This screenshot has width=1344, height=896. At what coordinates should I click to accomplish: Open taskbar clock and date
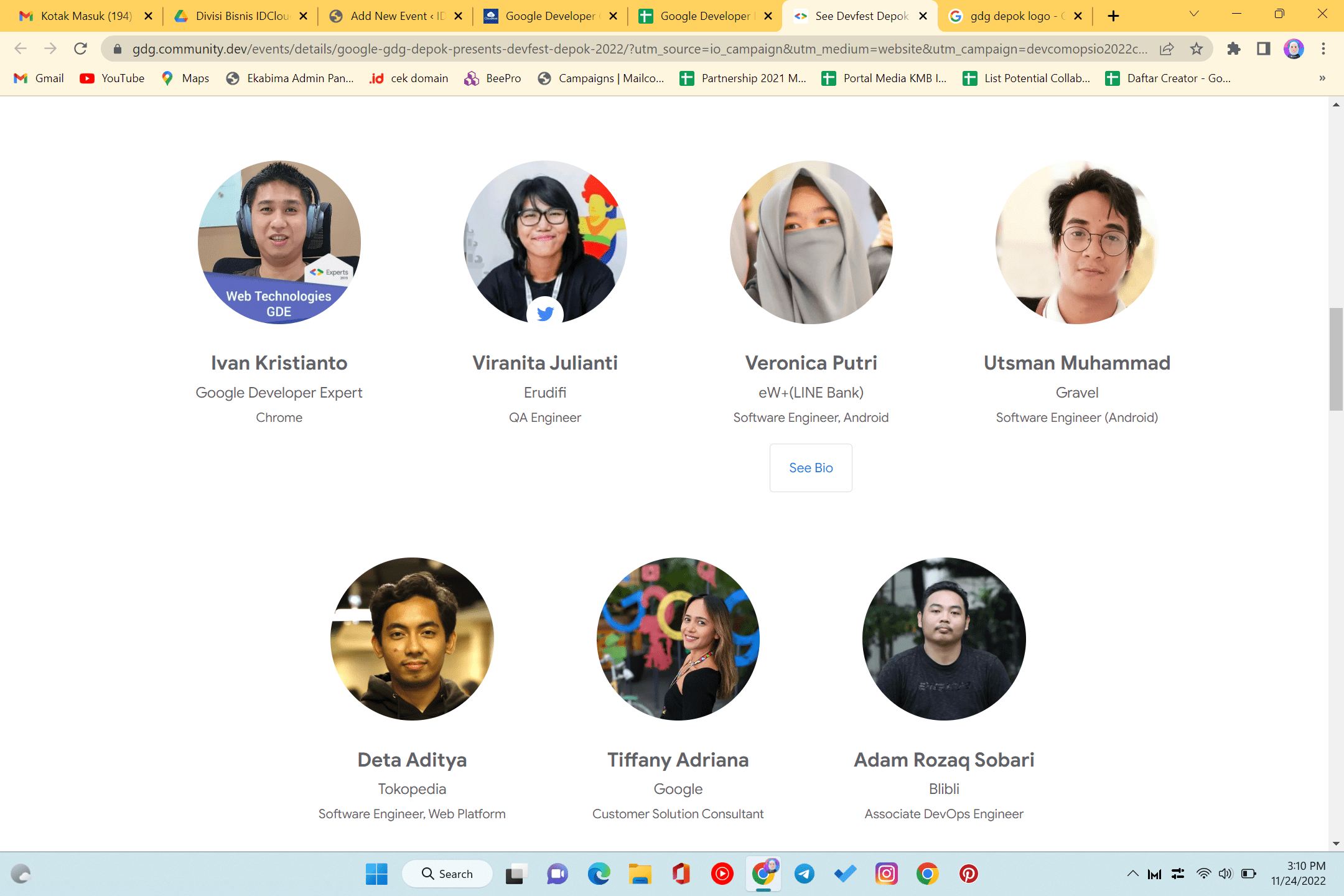coord(1298,874)
